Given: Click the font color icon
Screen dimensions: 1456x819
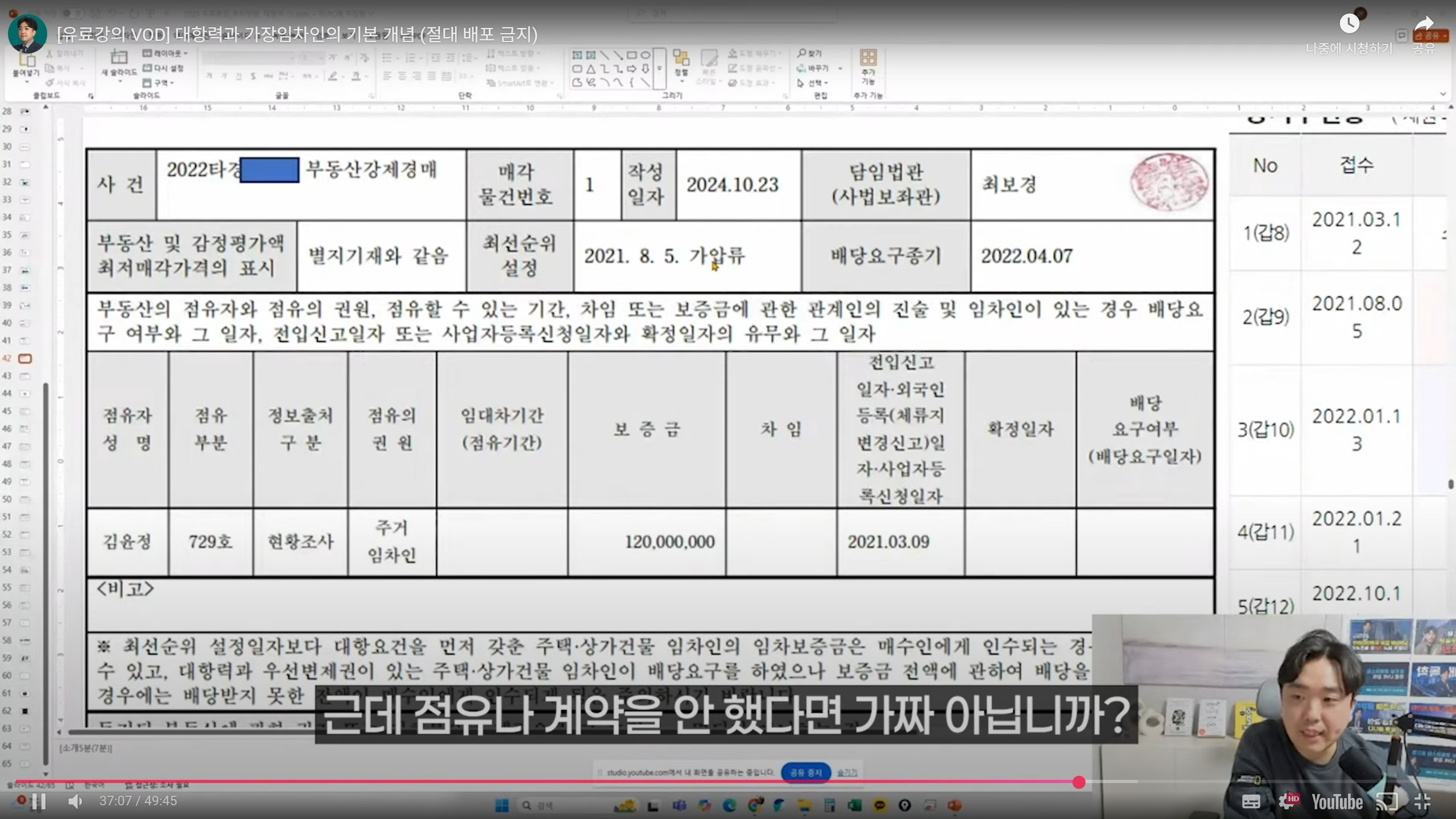Looking at the screenshot, I should [356, 76].
